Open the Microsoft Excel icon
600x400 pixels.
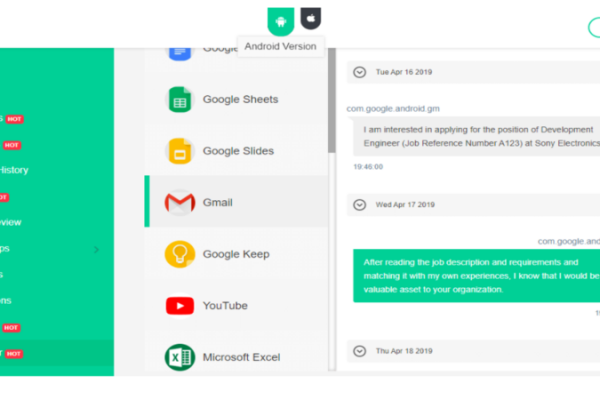(179, 358)
